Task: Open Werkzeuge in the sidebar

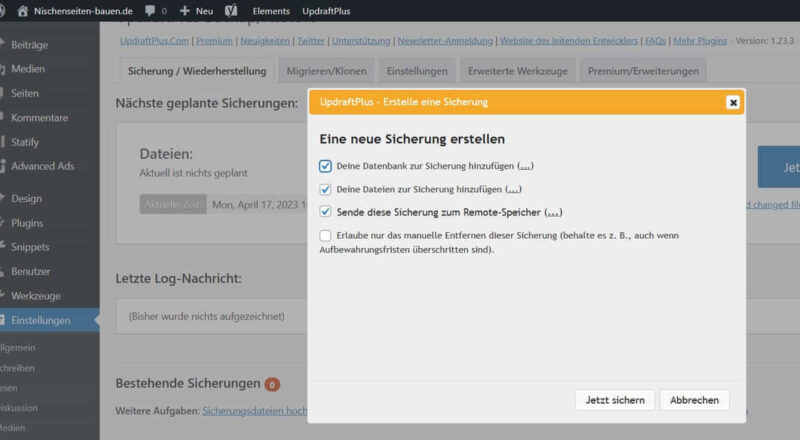Action: (36, 296)
